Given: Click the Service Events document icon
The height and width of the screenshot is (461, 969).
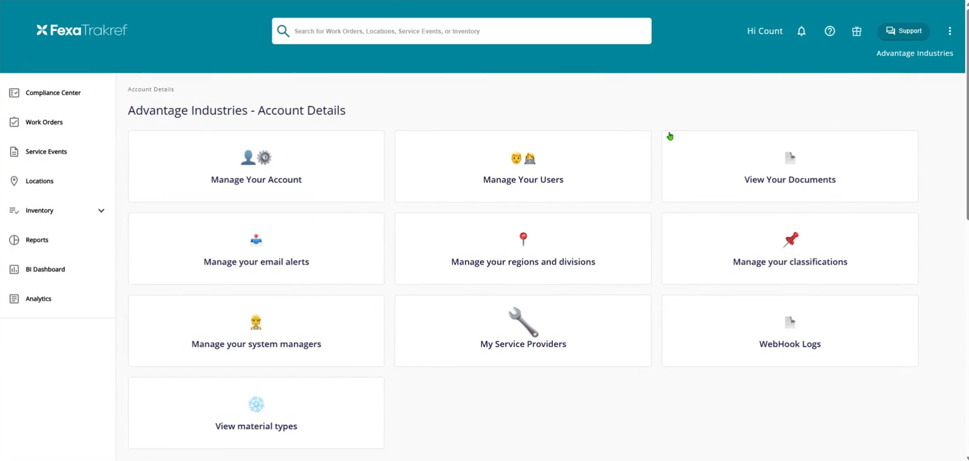Looking at the screenshot, I should click(14, 151).
